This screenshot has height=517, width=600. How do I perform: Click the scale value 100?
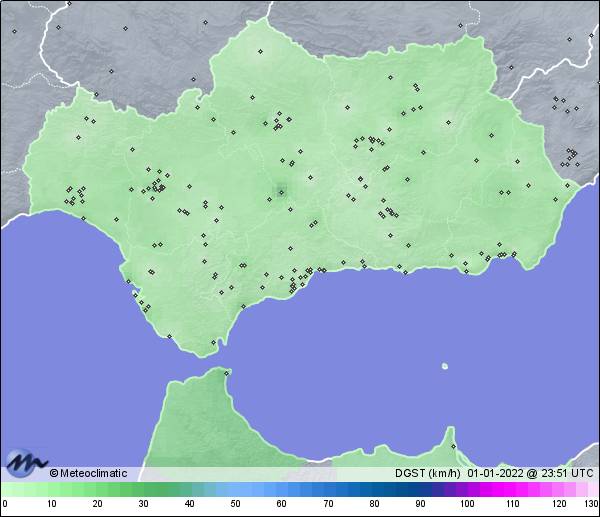pyautogui.click(x=467, y=504)
